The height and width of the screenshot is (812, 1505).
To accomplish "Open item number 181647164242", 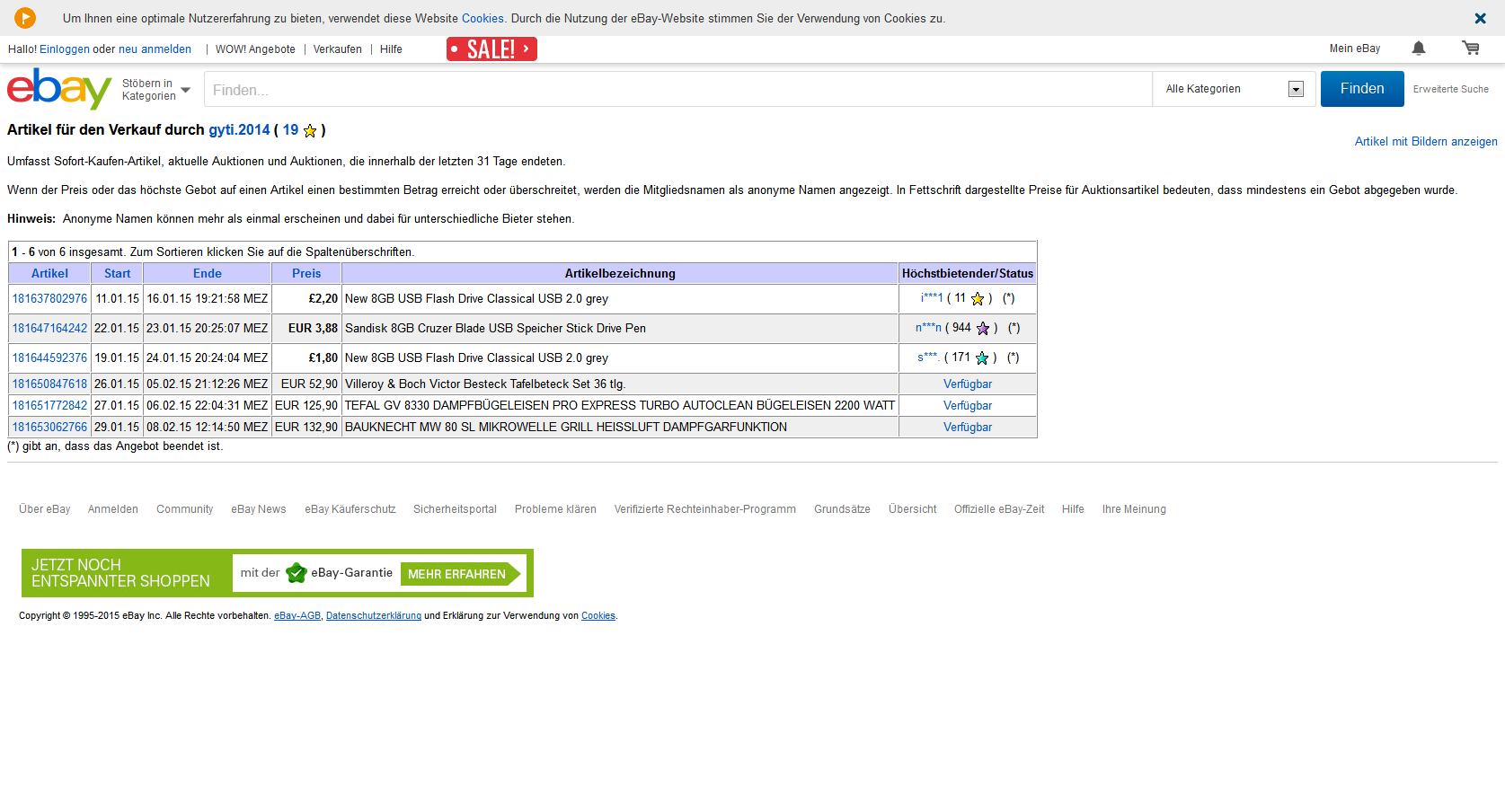I will (49, 329).
